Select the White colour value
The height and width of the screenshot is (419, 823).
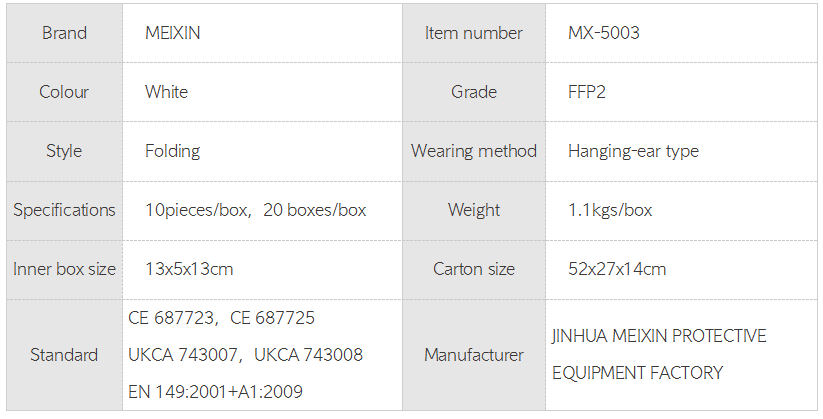166,92
